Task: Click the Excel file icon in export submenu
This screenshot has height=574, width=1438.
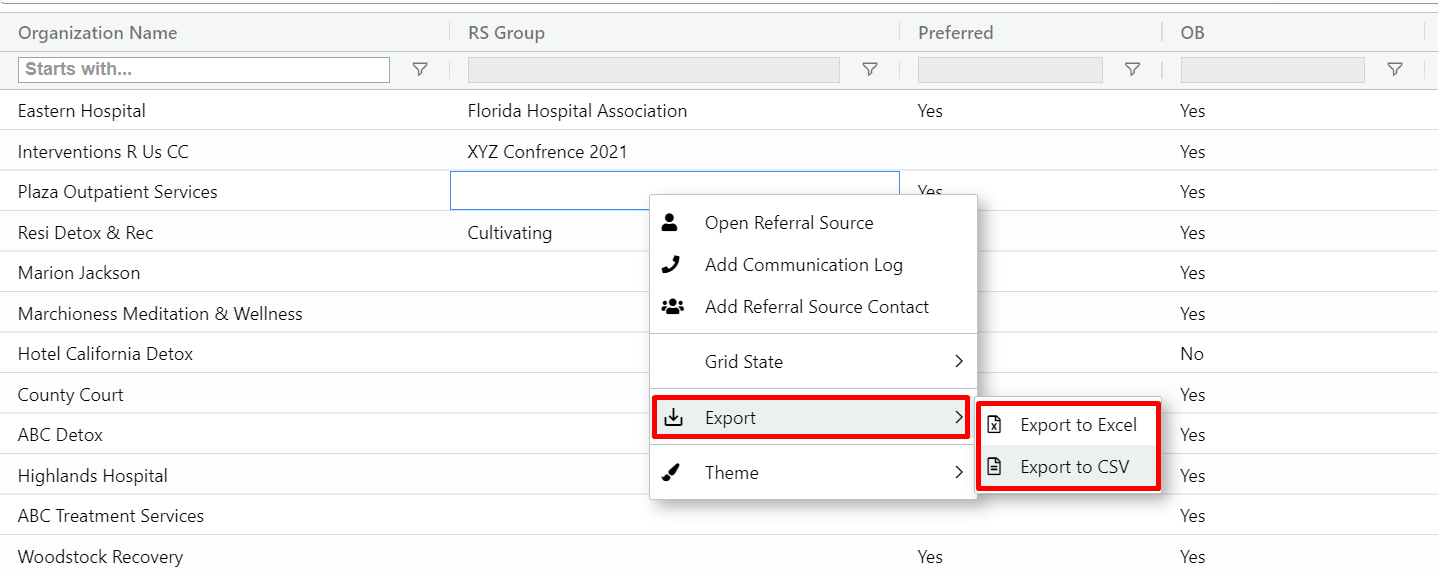Action: 994,425
